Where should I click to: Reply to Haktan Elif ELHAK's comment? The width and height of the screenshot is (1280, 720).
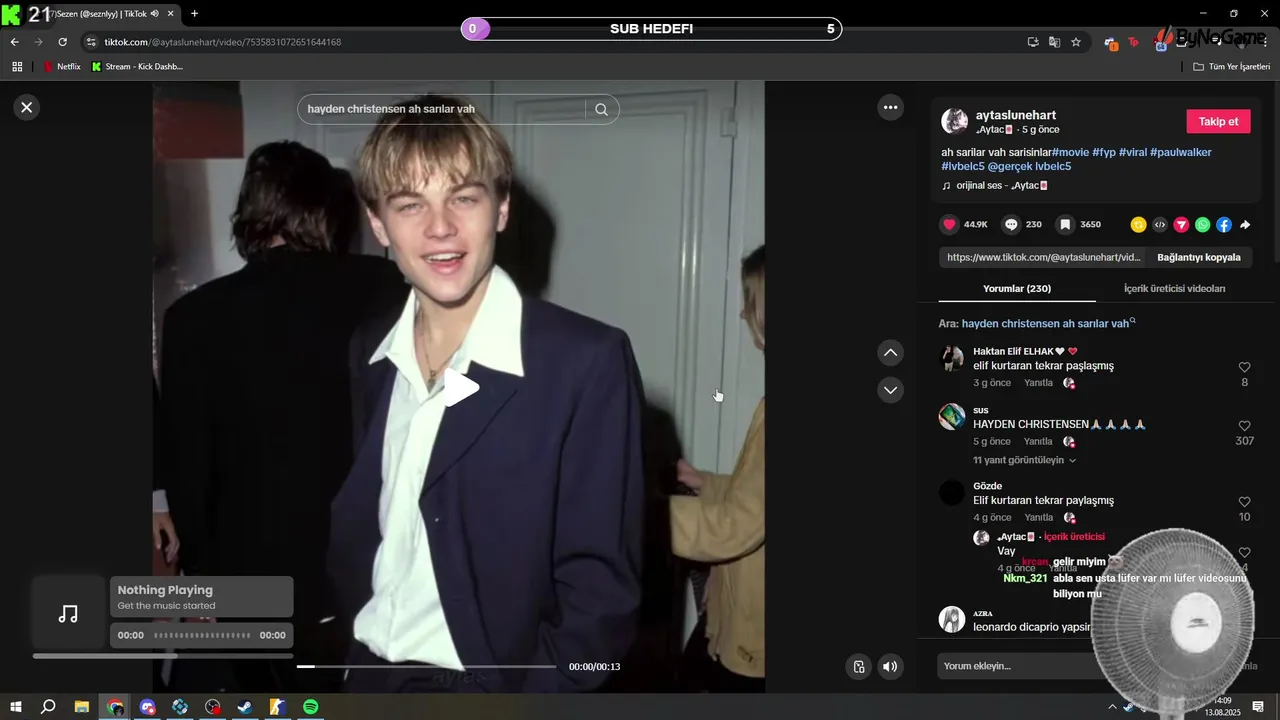pos(1038,383)
